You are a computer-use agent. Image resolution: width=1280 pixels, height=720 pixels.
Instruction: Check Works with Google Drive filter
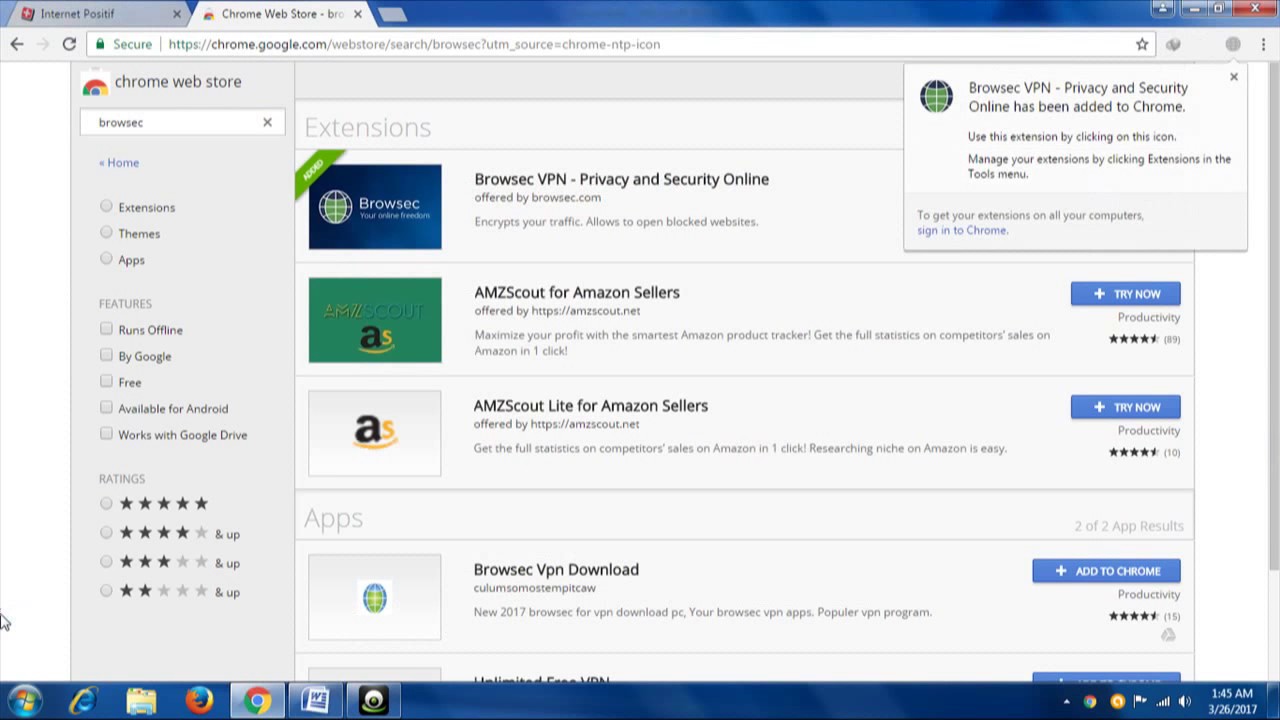click(106, 433)
